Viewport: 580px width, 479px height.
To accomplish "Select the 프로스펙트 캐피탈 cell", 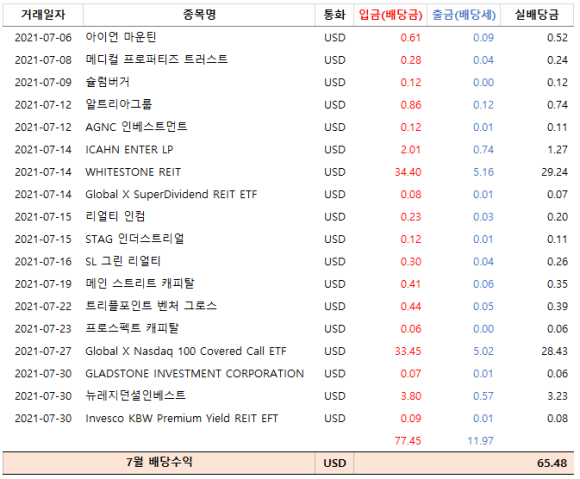I will pyautogui.click(x=132, y=328).
